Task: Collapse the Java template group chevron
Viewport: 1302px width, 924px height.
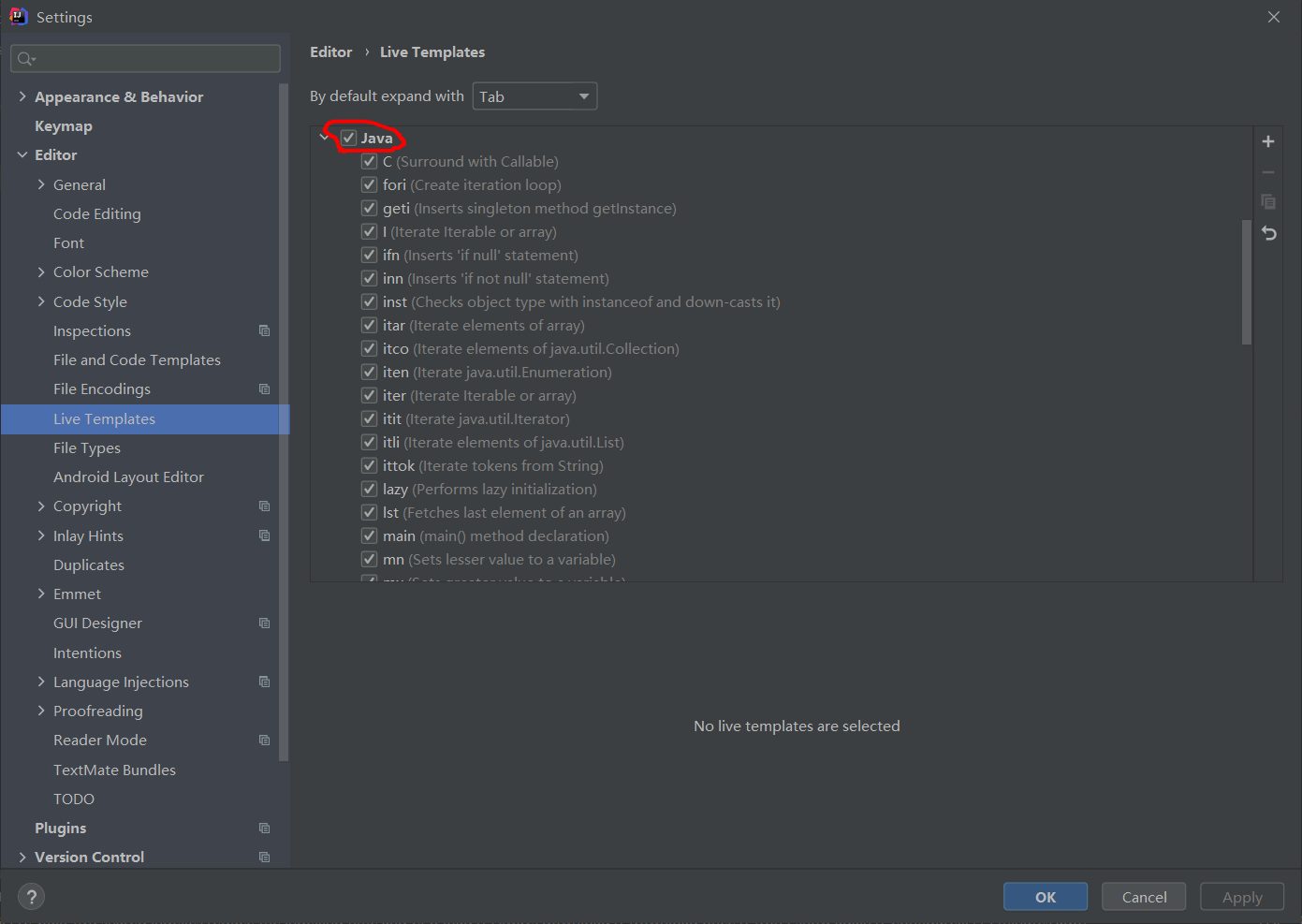Action: (x=324, y=138)
